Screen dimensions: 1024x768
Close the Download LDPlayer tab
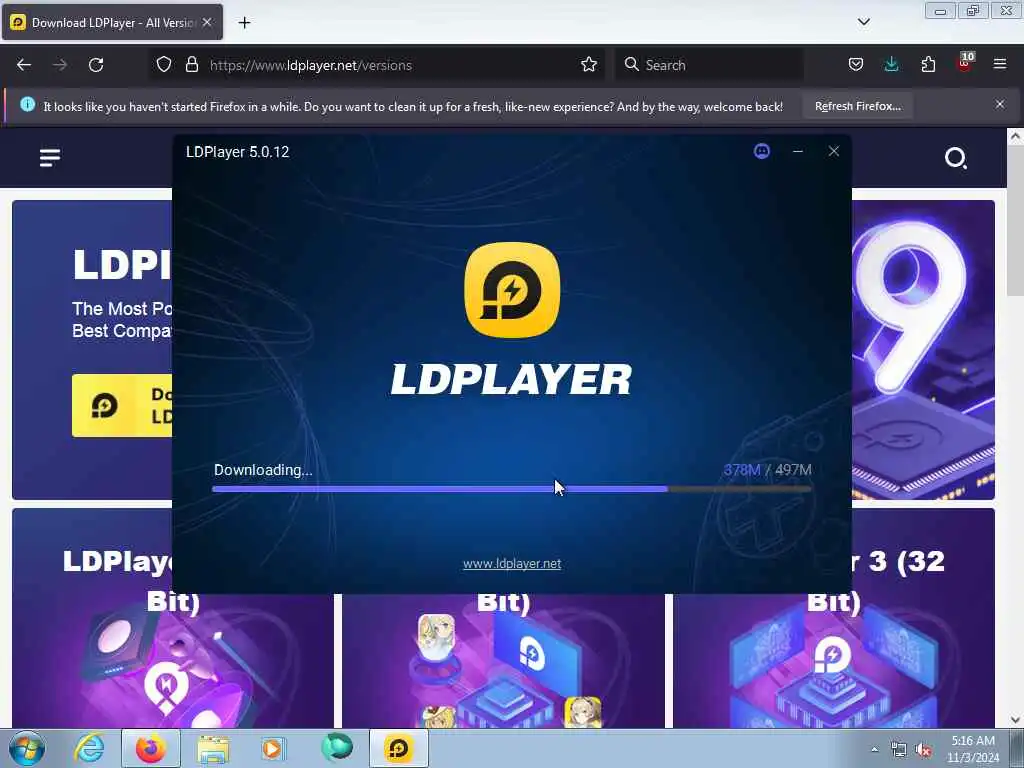207,22
